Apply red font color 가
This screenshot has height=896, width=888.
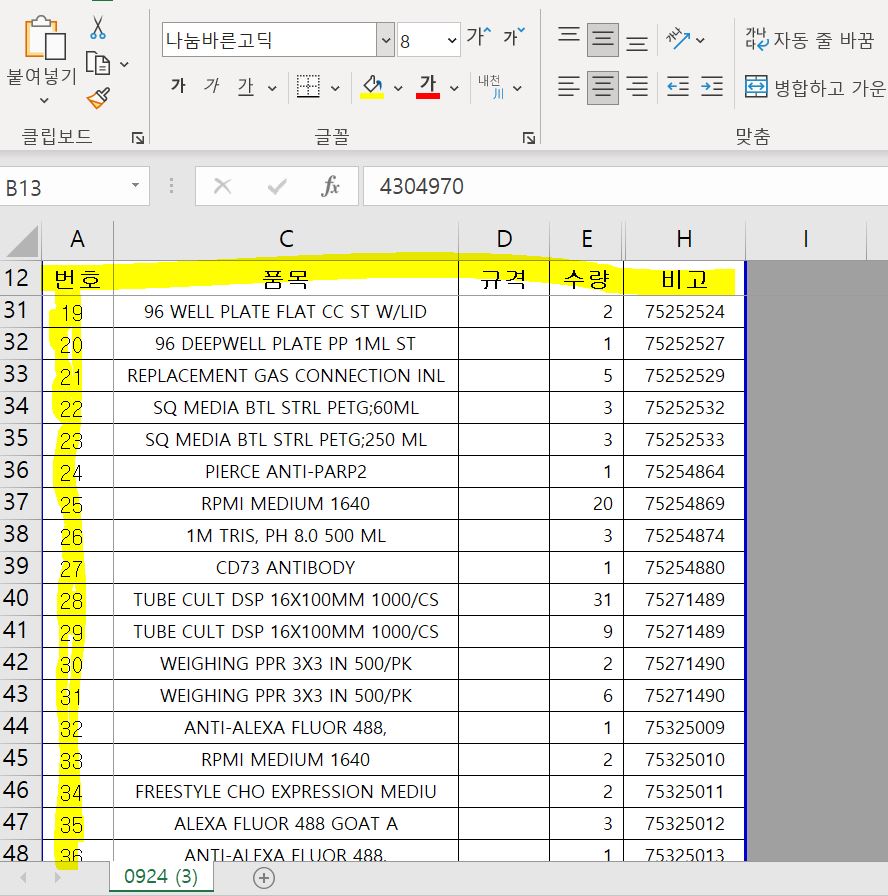click(x=428, y=87)
